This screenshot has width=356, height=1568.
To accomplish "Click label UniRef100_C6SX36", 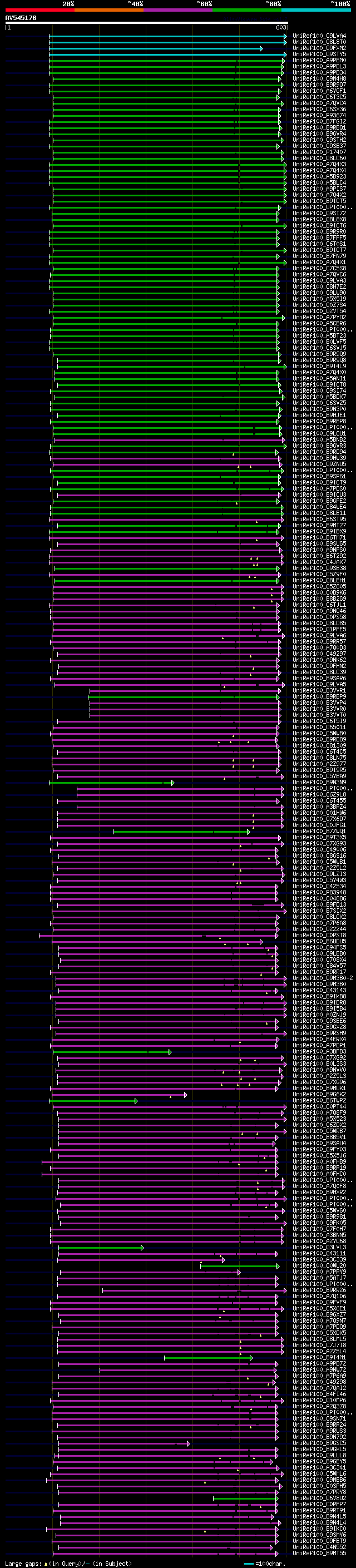I will coord(319,110).
